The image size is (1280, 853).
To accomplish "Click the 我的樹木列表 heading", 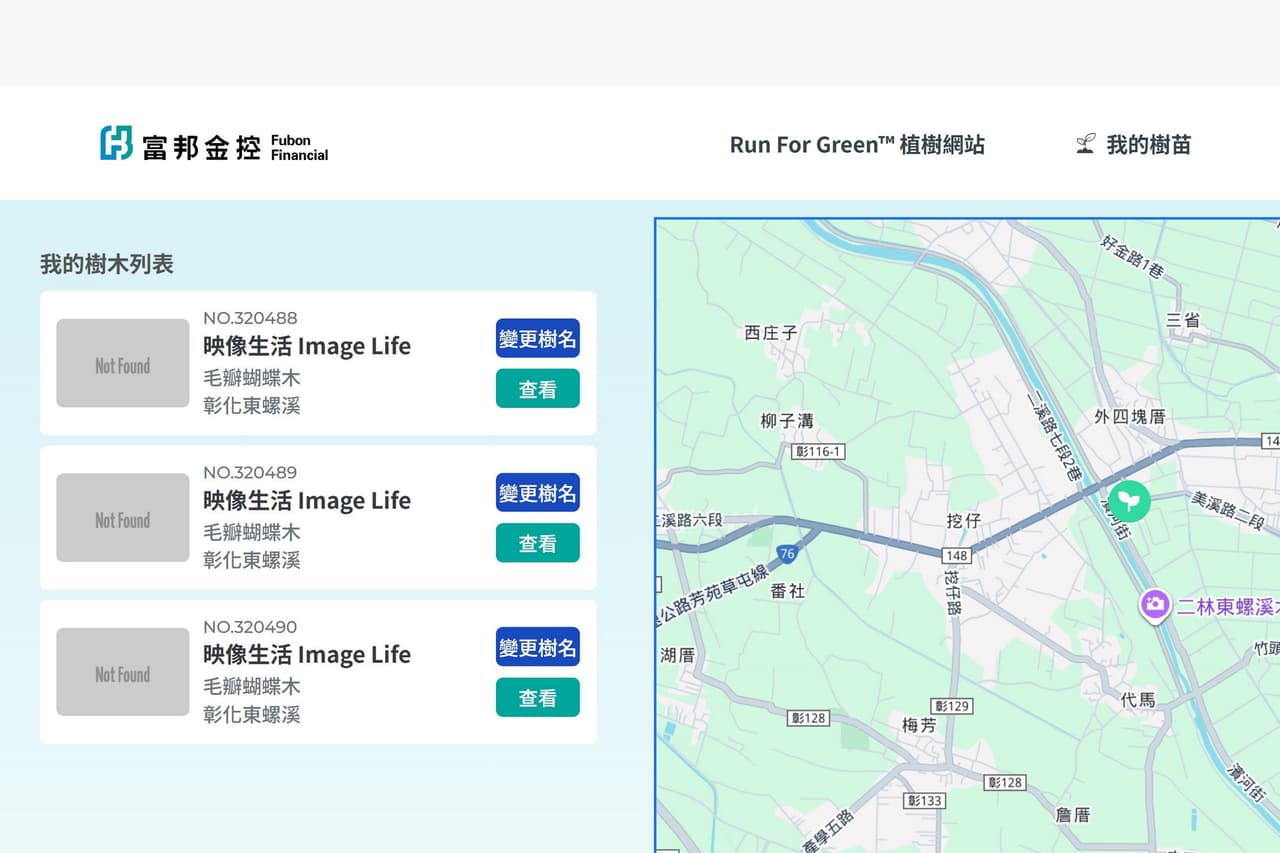I will (107, 264).
